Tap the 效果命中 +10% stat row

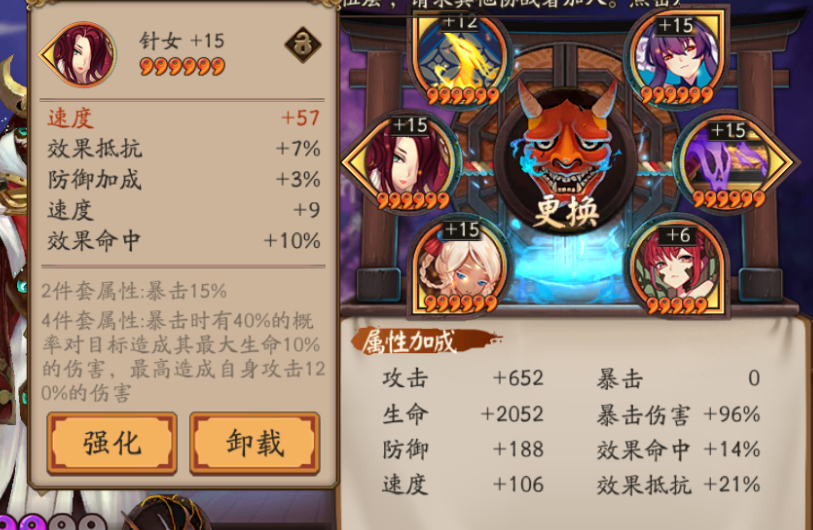(x=183, y=241)
